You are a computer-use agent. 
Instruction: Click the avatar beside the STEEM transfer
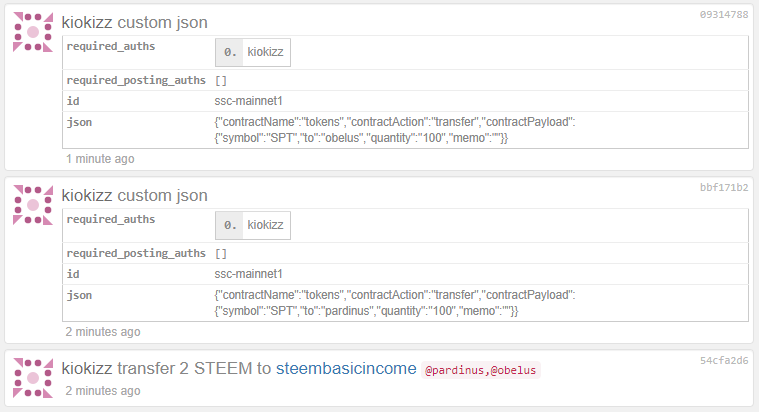coord(33,376)
